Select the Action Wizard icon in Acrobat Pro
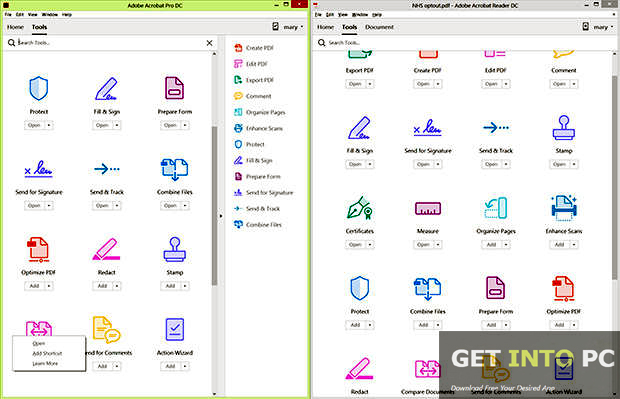Viewport: 620px width, 399px height. [174, 329]
